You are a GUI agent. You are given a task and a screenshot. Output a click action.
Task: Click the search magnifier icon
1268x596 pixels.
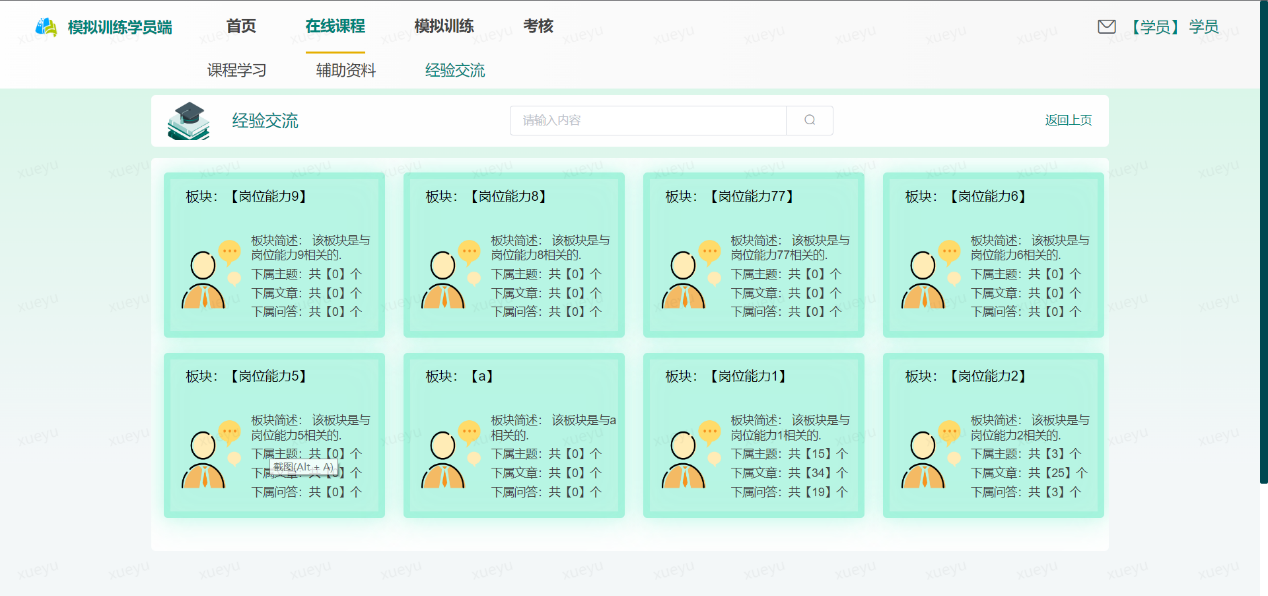810,120
